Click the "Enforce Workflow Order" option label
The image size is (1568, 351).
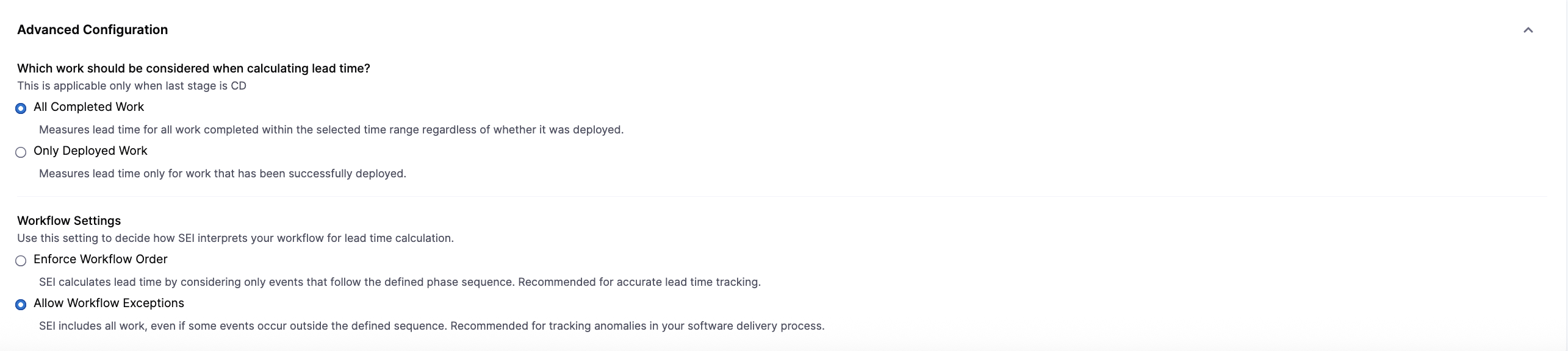(100, 260)
